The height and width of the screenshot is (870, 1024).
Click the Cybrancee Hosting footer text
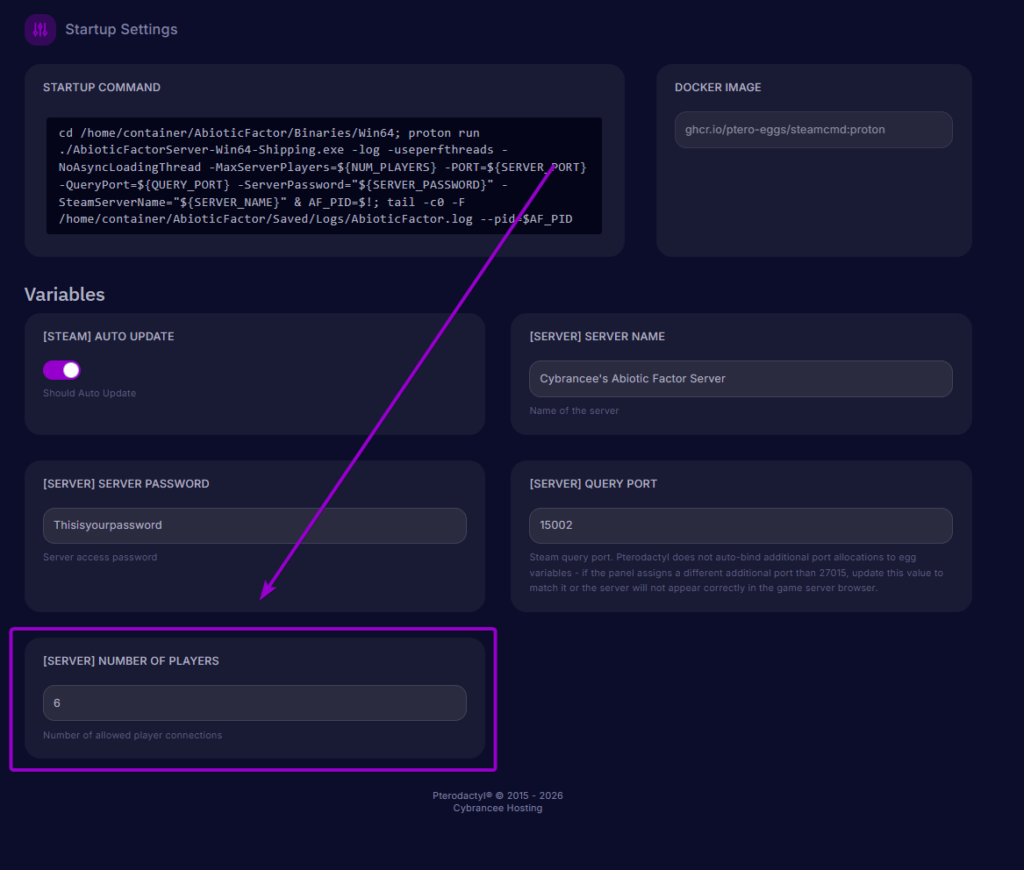click(498, 808)
